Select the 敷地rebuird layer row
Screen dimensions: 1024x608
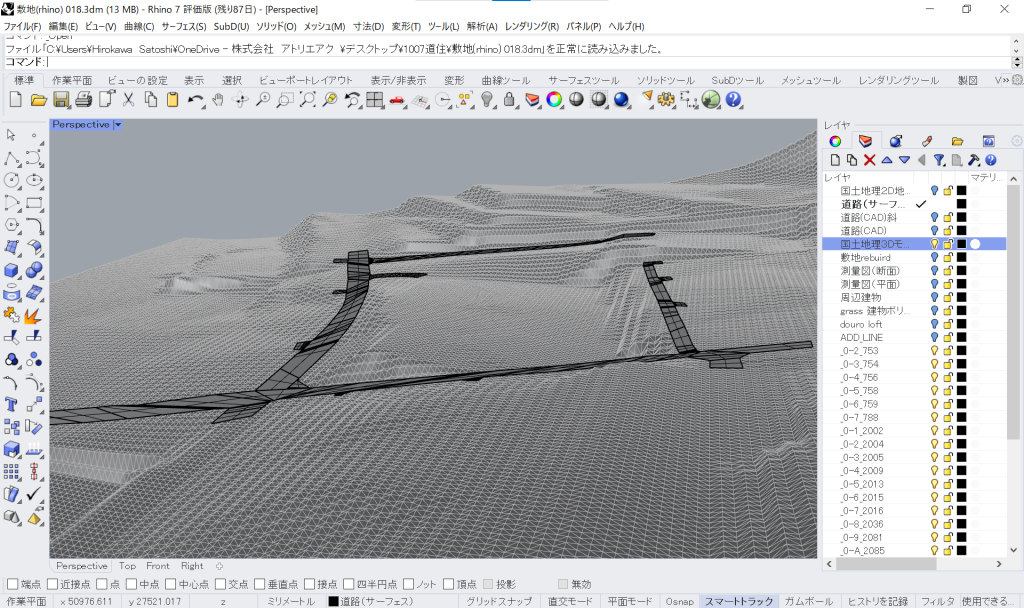913,257
